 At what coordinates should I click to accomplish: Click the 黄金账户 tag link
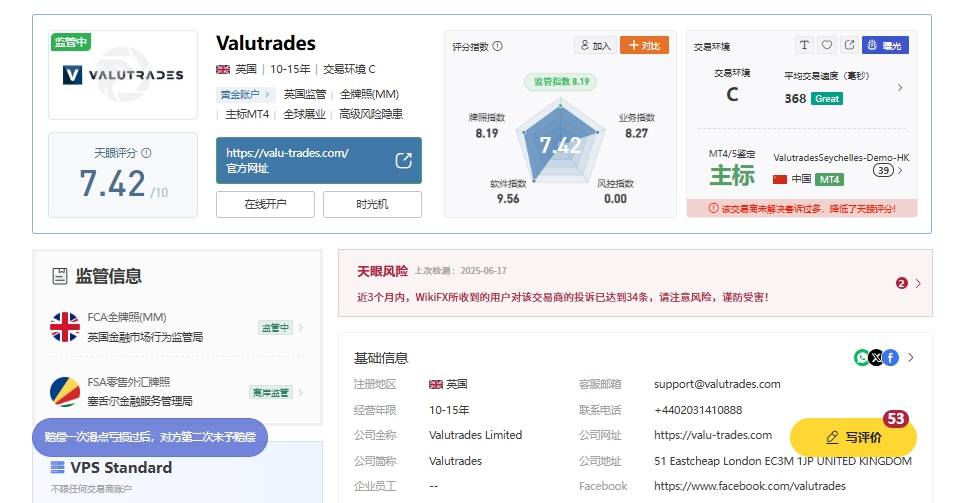[244, 95]
